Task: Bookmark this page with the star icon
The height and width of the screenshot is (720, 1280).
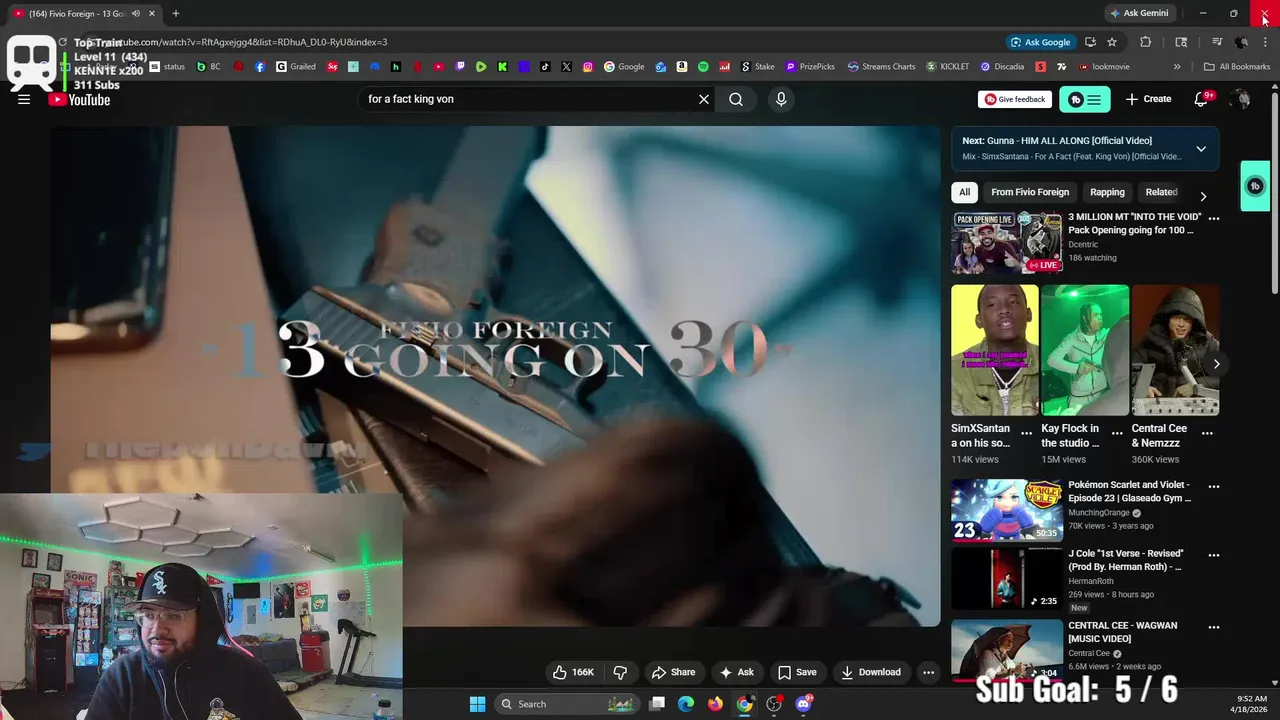Action: click(x=1112, y=42)
